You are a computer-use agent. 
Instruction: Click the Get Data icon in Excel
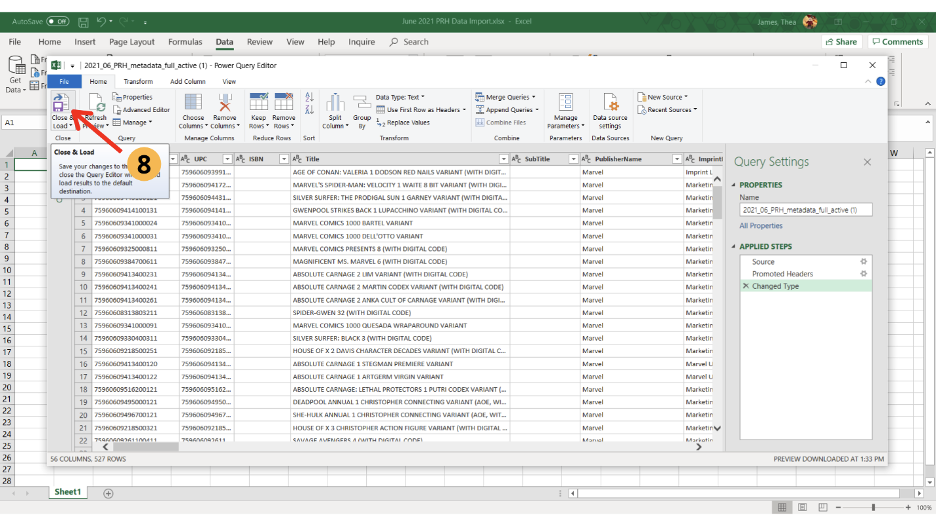(x=16, y=66)
